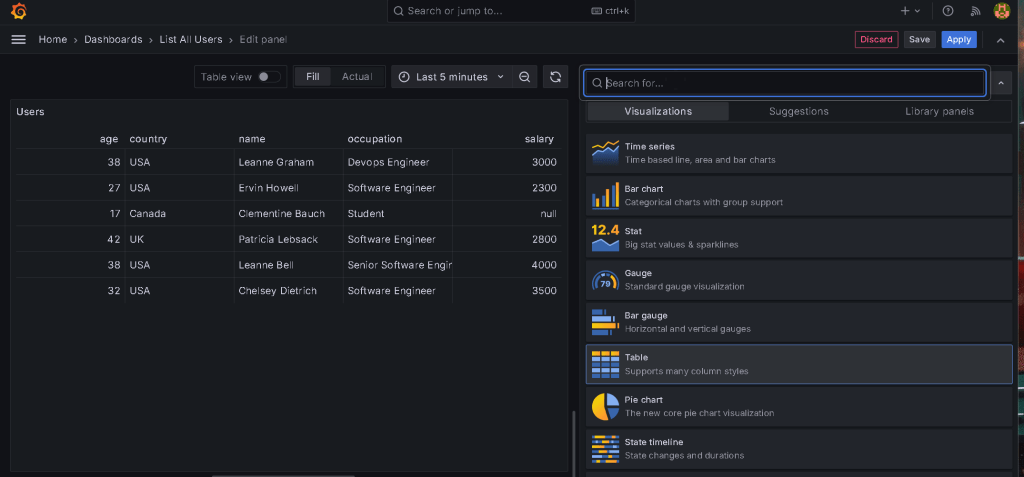Sort by the occupation column header

[375, 139]
